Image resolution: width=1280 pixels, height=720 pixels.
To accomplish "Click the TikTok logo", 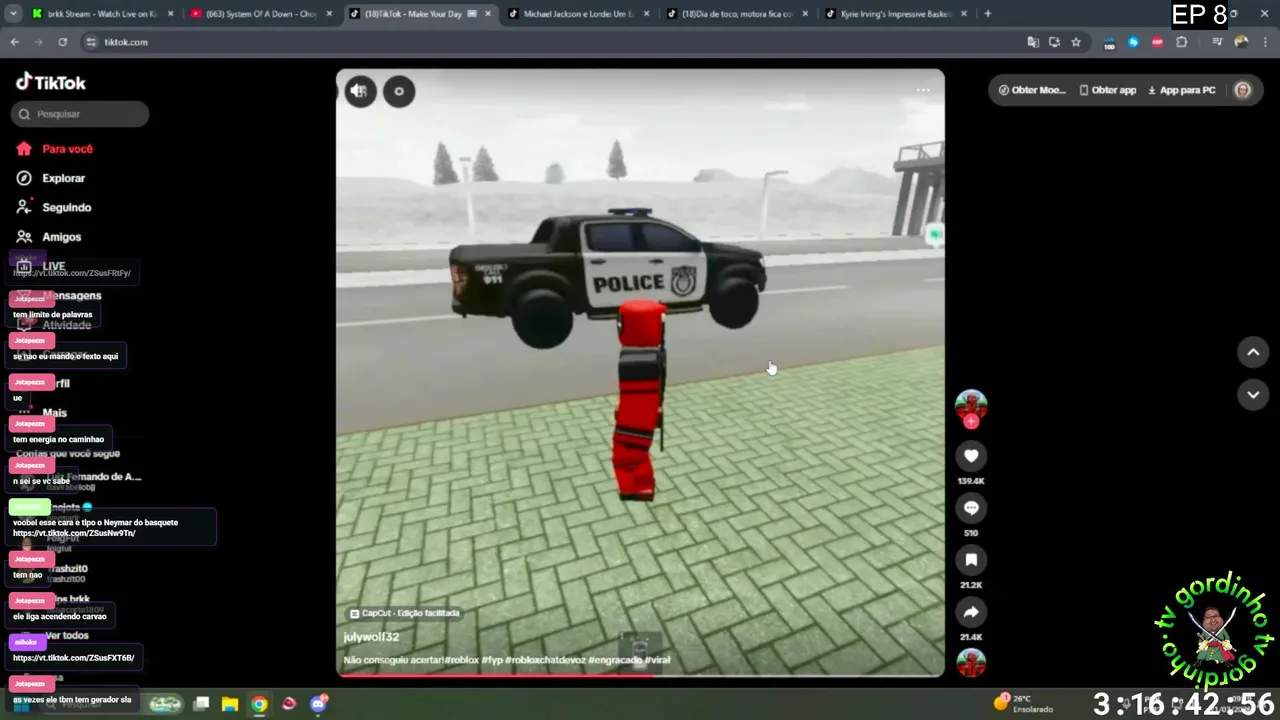I will coord(51,82).
